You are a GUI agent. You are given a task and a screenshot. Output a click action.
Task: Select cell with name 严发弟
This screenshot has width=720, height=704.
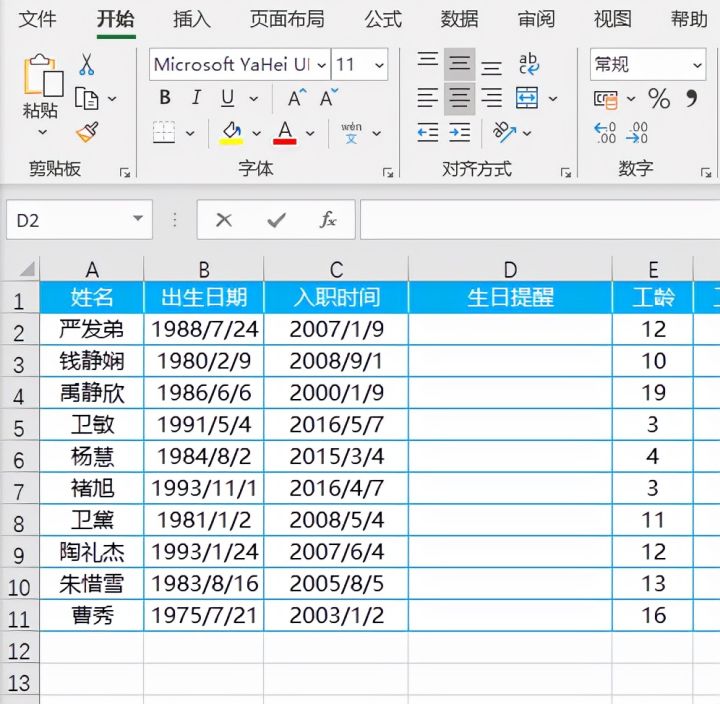[x=92, y=329]
